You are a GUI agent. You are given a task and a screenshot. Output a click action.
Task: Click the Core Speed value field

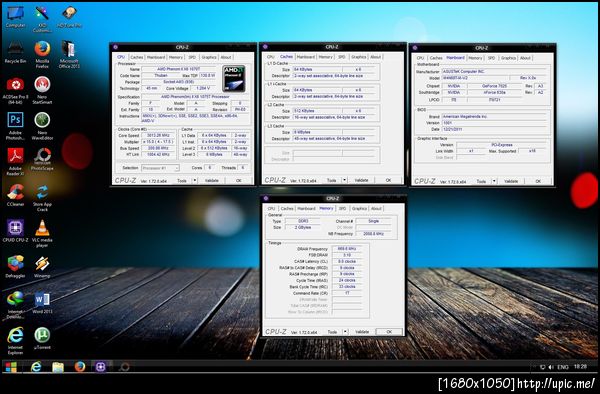point(158,135)
